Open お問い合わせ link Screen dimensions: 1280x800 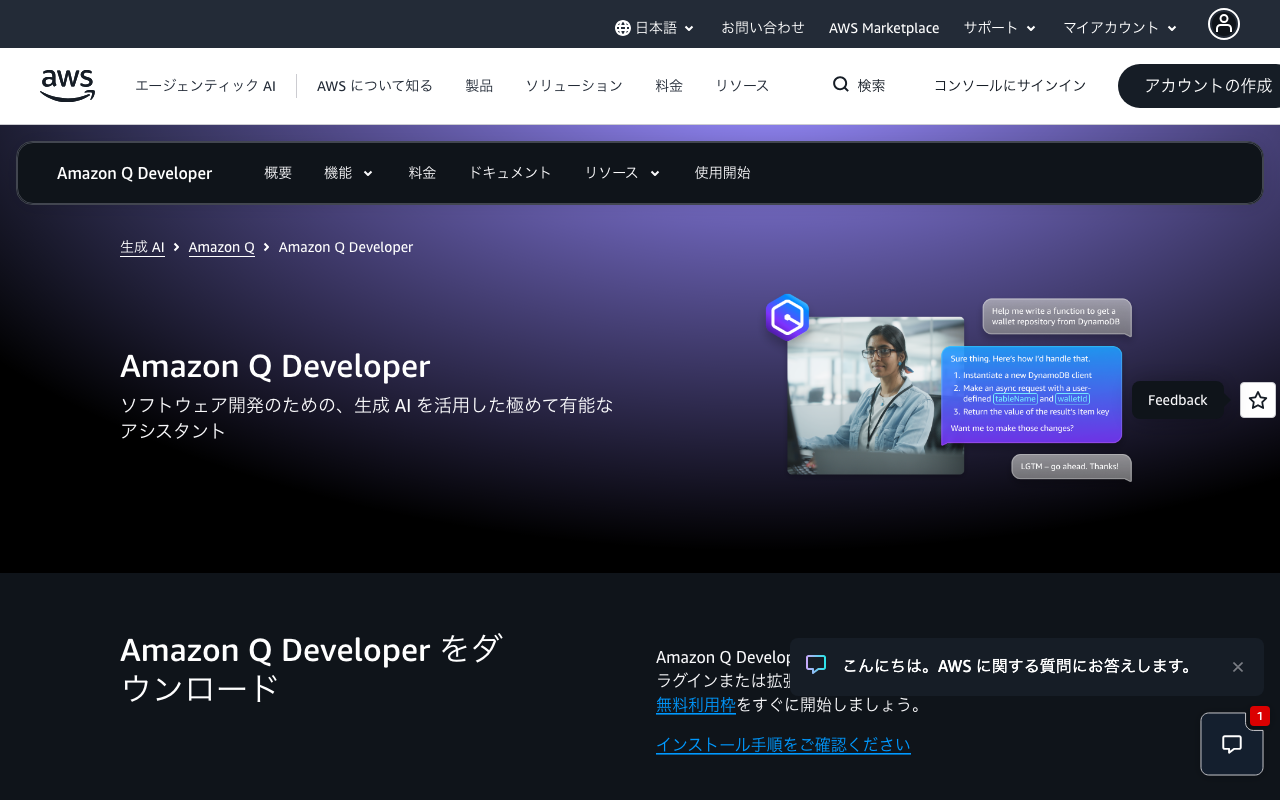pyautogui.click(x=763, y=28)
